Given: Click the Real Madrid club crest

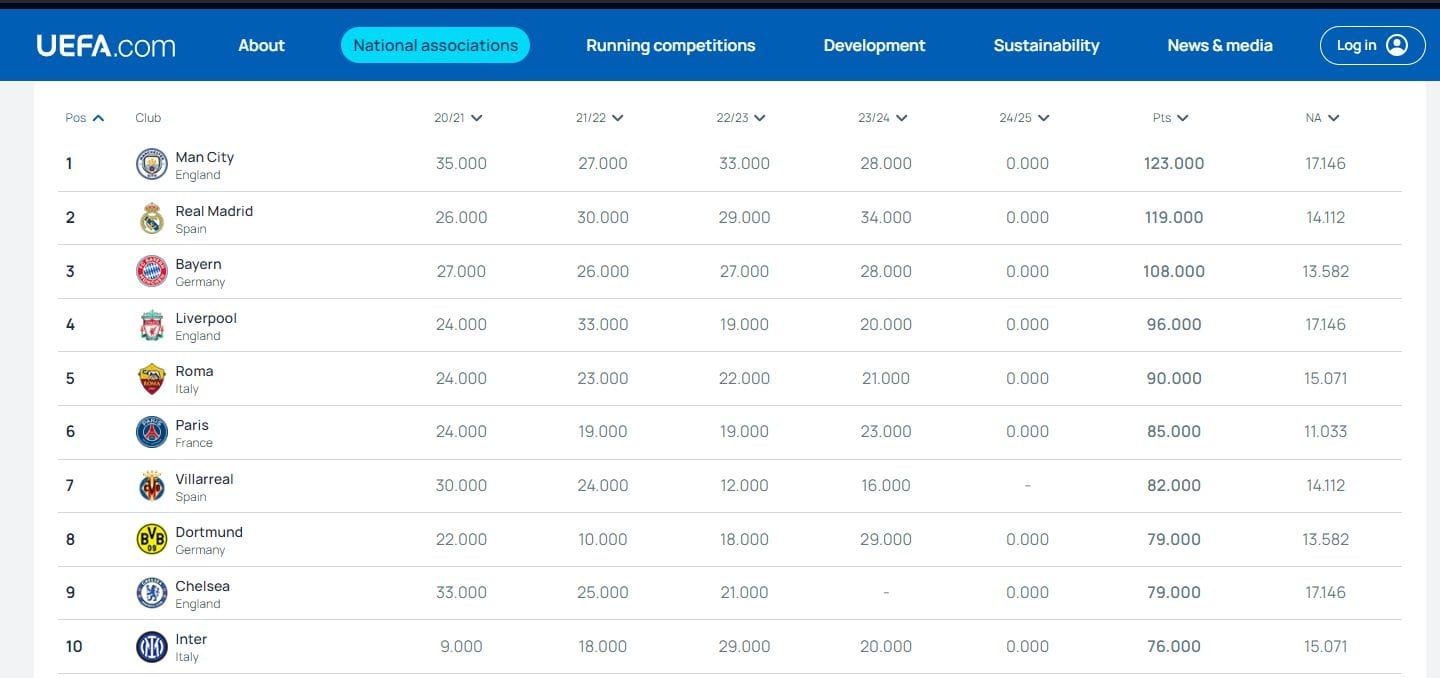Looking at the screenshot, I should point(152,218).
